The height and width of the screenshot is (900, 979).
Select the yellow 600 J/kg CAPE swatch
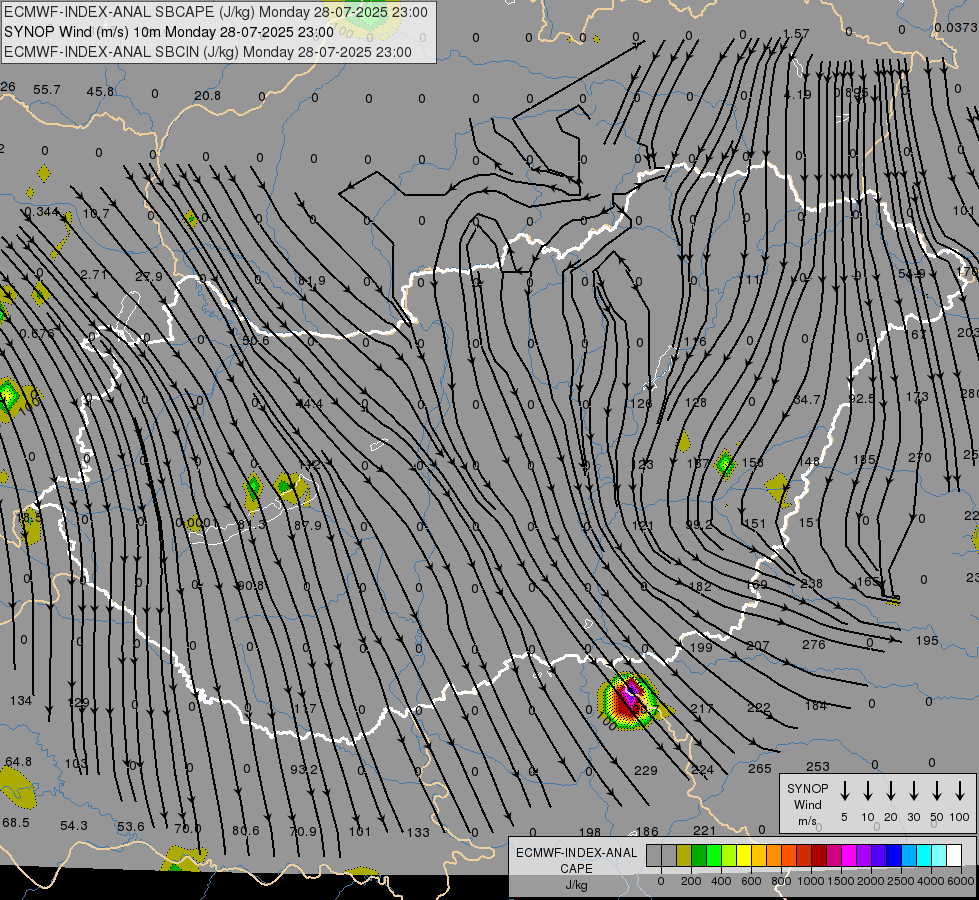point(744,856)
